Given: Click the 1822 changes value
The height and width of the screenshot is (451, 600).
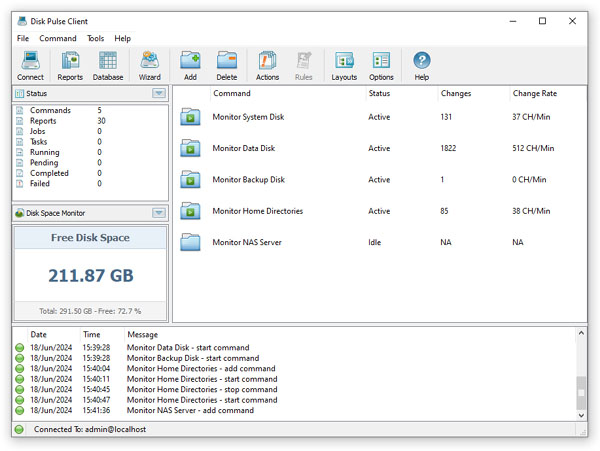Looking at the screenshot, I should pos(448,148).
